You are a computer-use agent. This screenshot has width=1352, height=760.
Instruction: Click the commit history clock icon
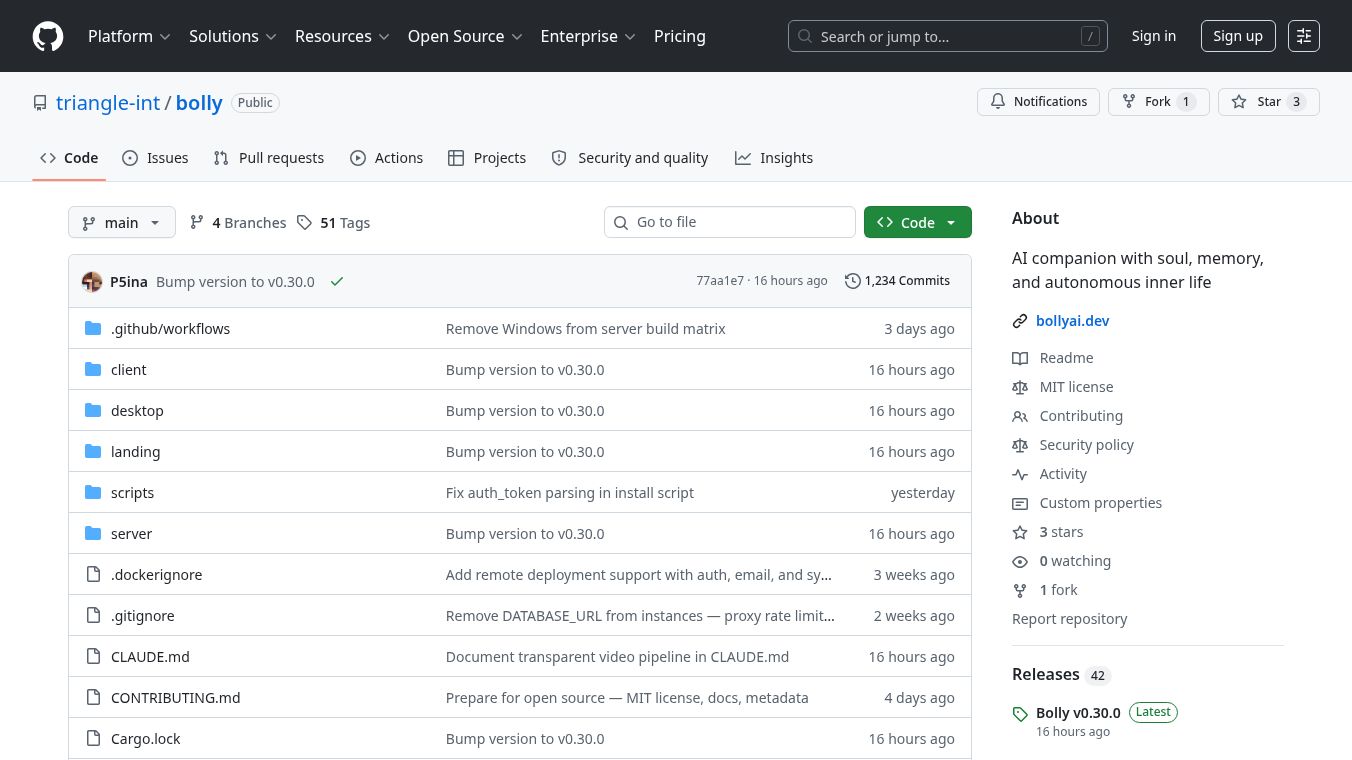[x=852, y=281]
